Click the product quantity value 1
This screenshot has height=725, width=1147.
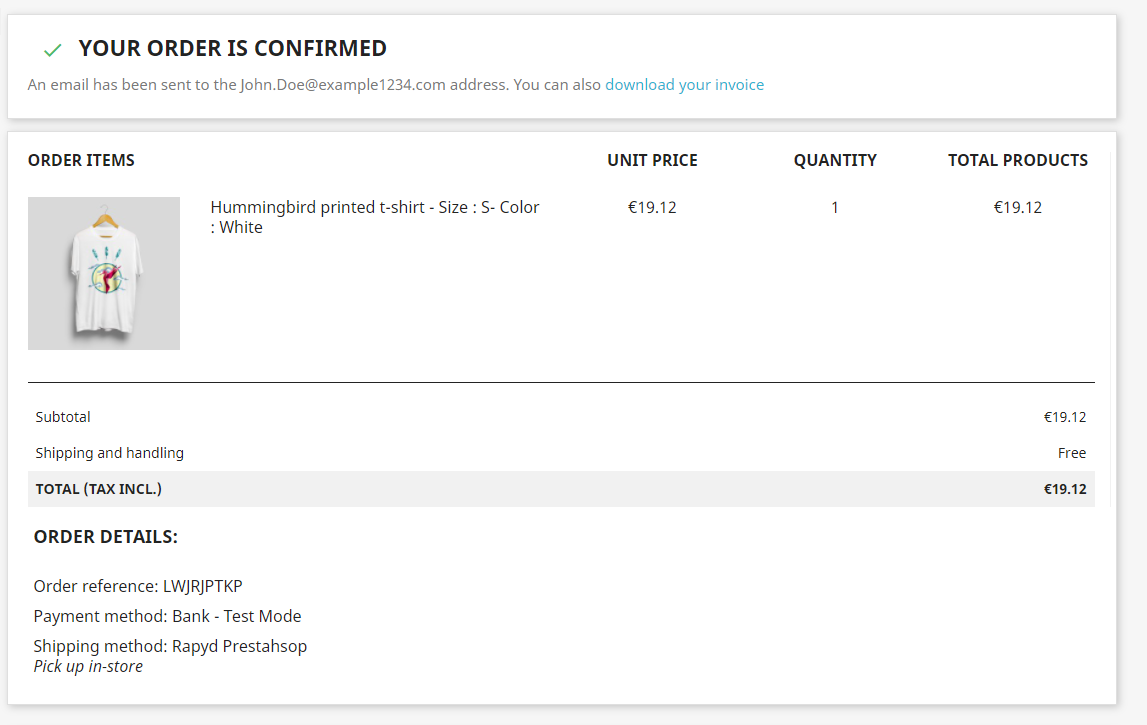tap(835, 208)
